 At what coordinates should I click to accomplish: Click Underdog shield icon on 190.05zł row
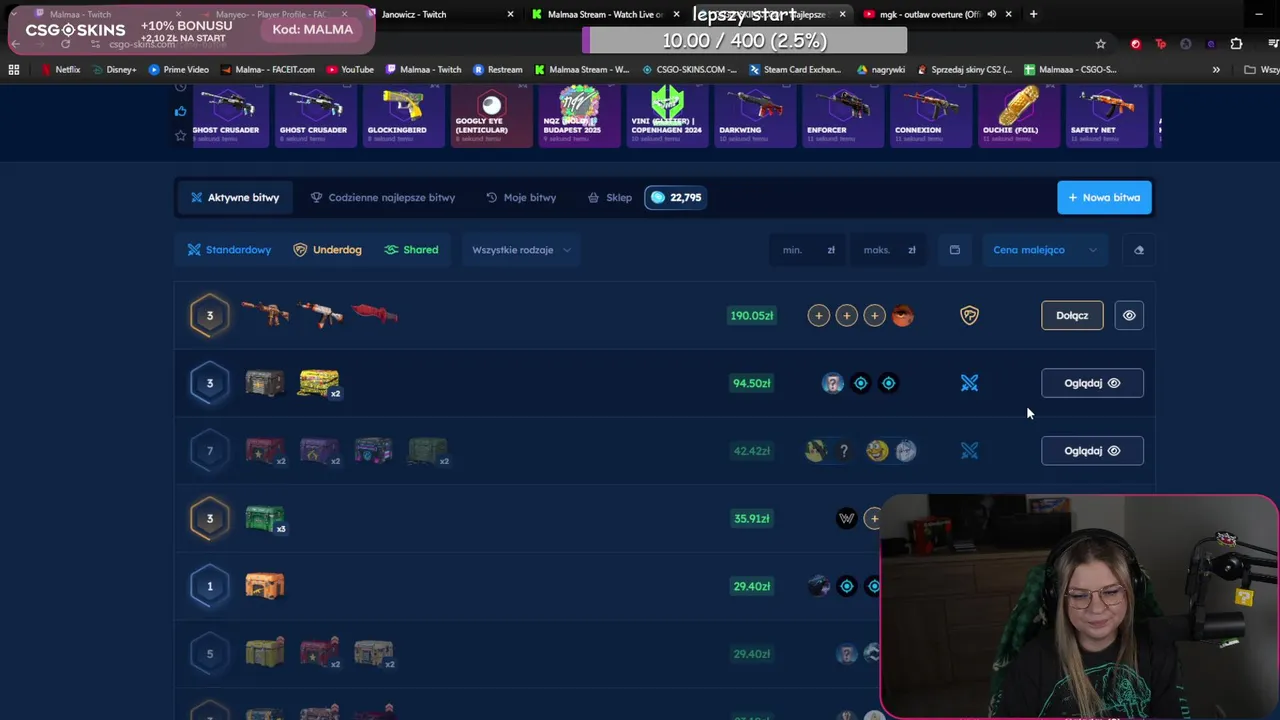point(970,316)
